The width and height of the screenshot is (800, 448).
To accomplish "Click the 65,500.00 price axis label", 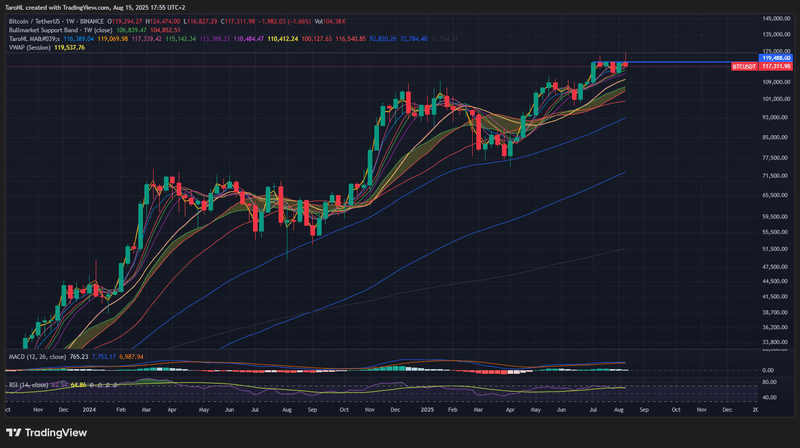I will point(776,195).
